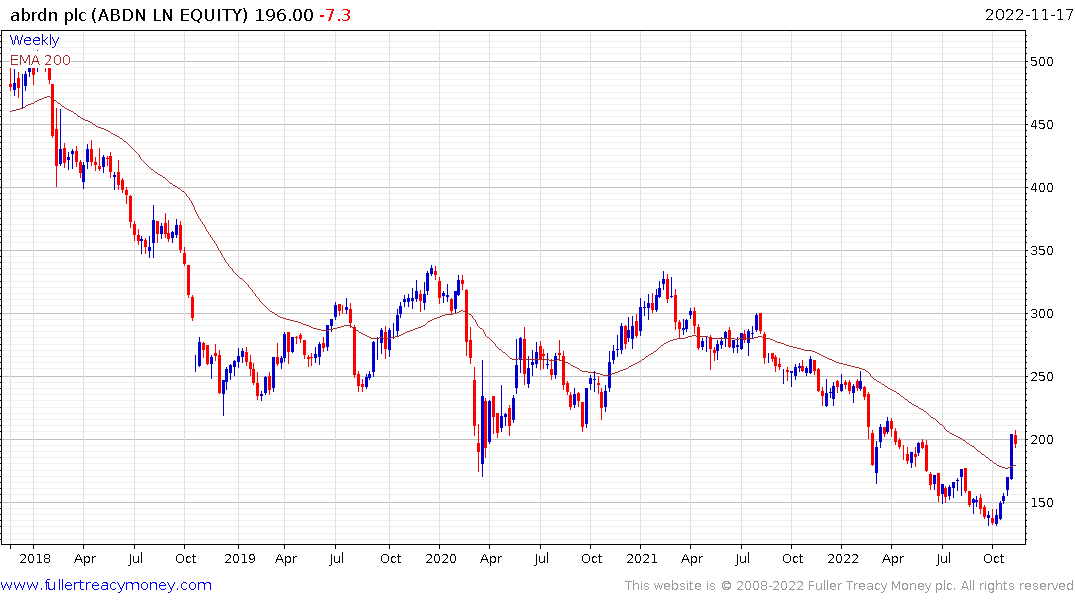Click the copyright notice text
Viewport: 1075px width, 600px height.
[849, 586]
